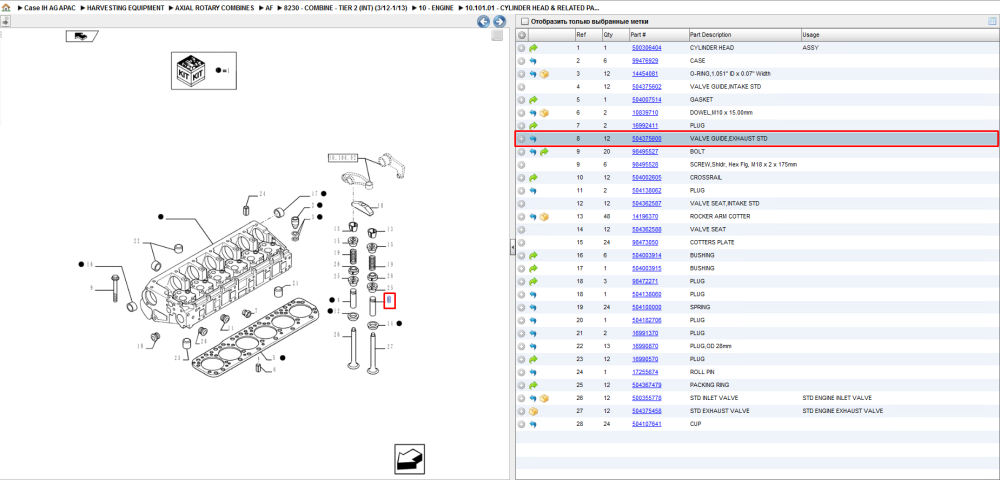Click the panel options icon above Usage column
Image resolution: width=1000 pixels, height=480 pixels.
point(992,22)
